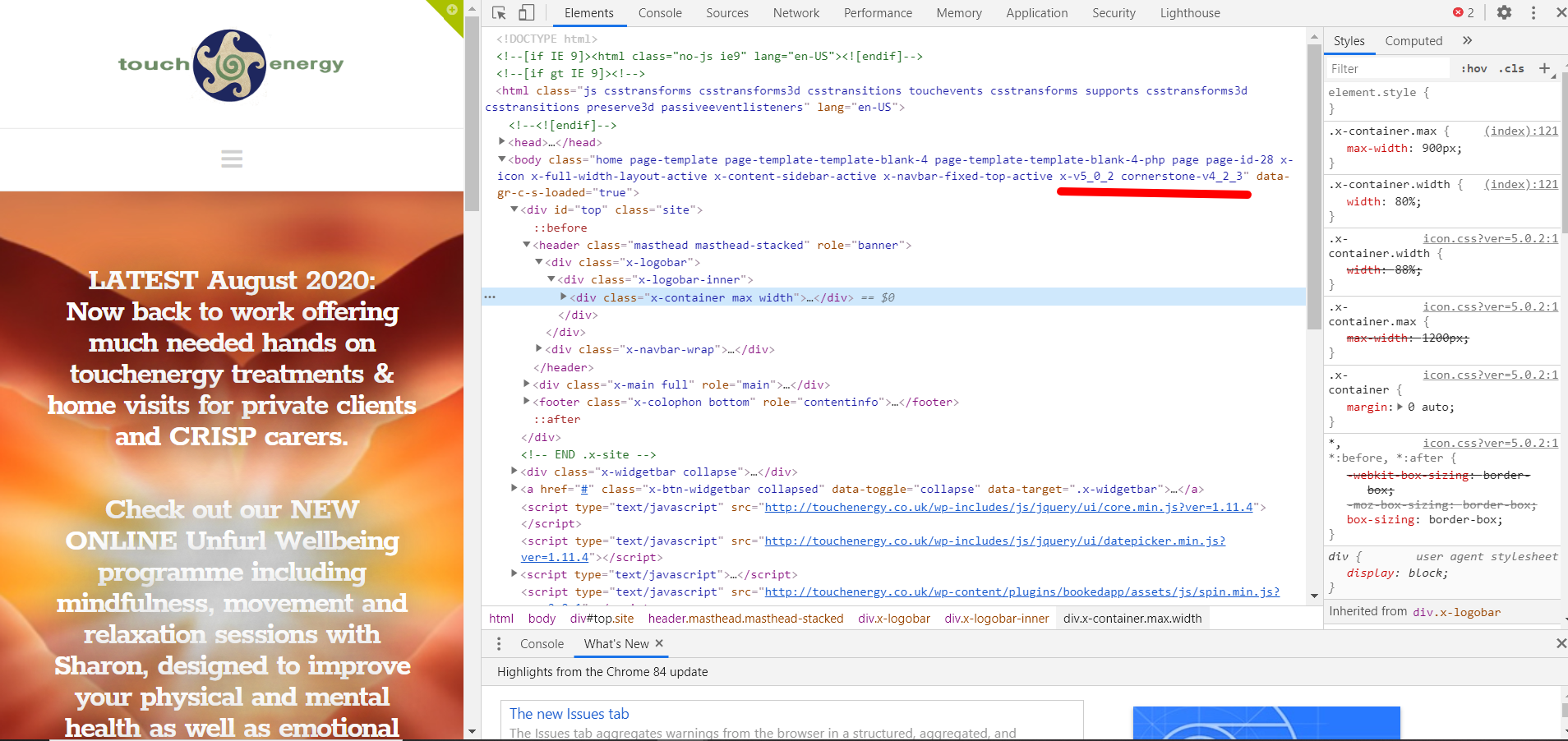Open the Security tab
Viewport: 1568px width, 741px height.
coord(1114,13)
